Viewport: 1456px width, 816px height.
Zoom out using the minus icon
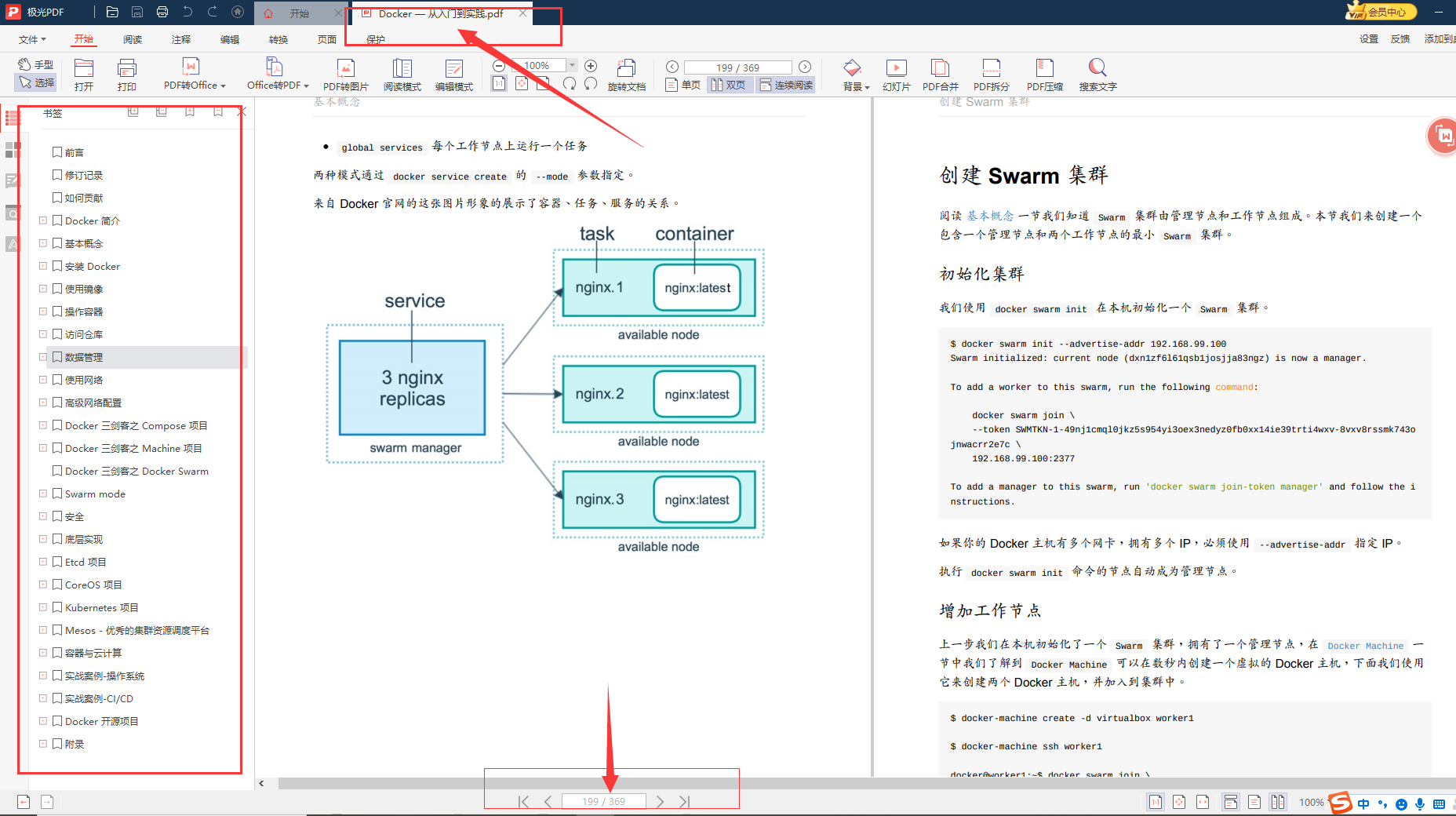(x=499, y=66)
